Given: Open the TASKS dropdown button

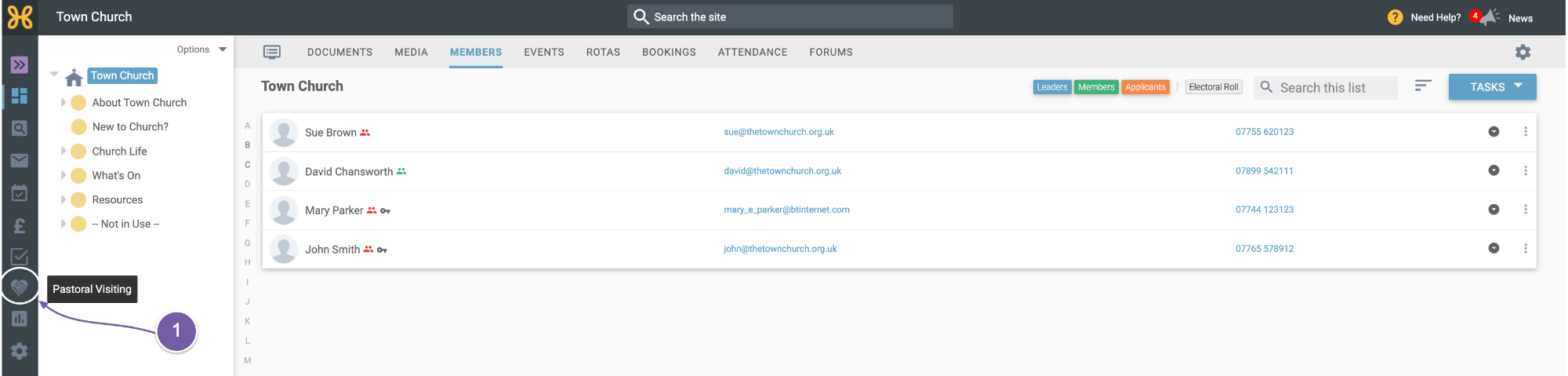Looking at the screenshot, I should coord(1492,87).
